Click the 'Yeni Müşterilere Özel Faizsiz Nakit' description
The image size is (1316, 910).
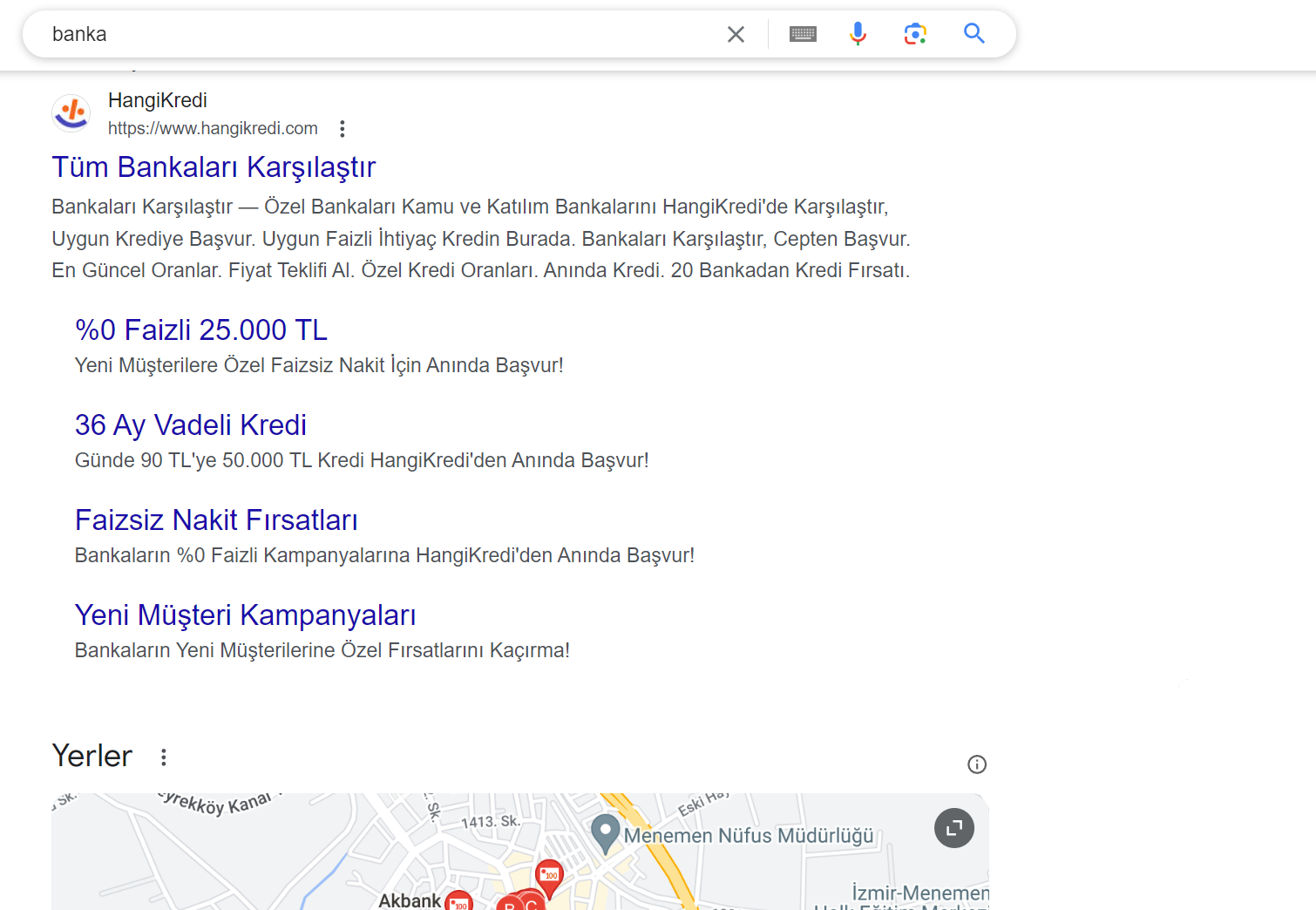[319, 365]
